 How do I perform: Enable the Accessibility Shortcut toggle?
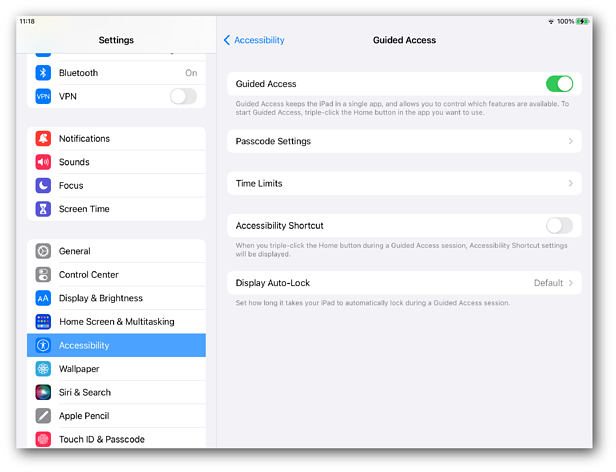click(559, 226)
